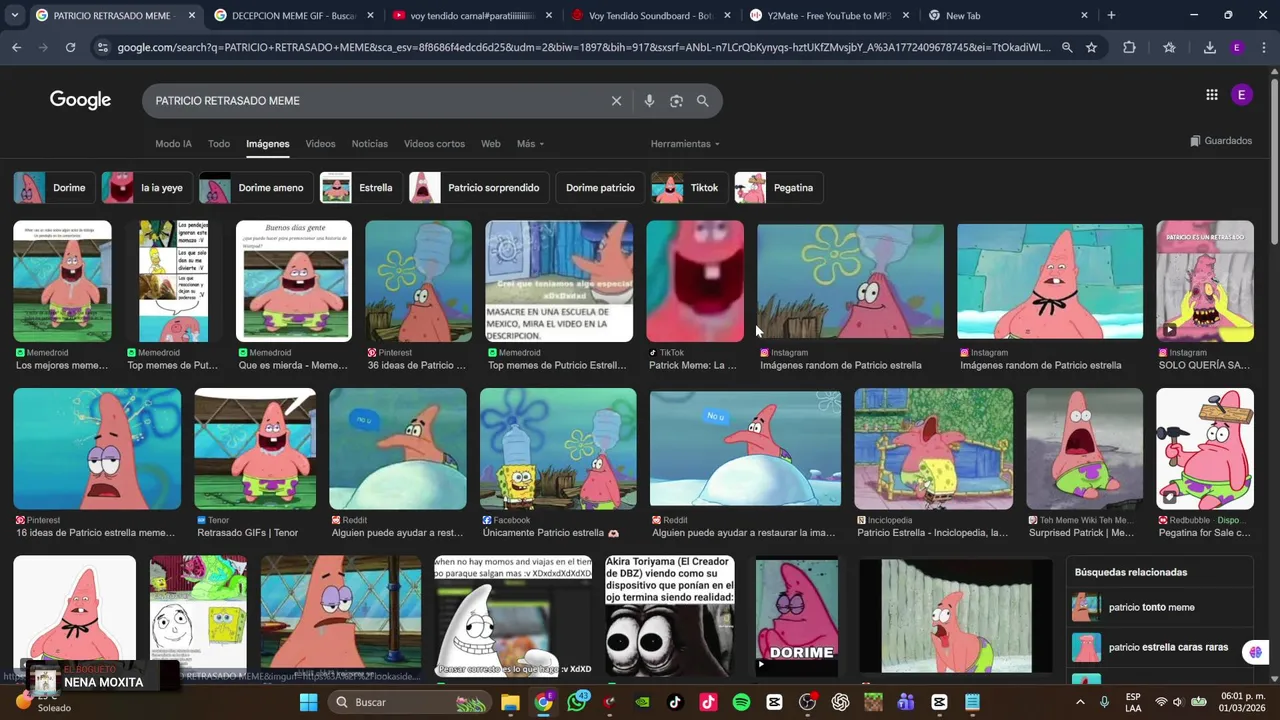
Task: Filter by Patricio sorprendido chip
Action: [x=478, y=188]
